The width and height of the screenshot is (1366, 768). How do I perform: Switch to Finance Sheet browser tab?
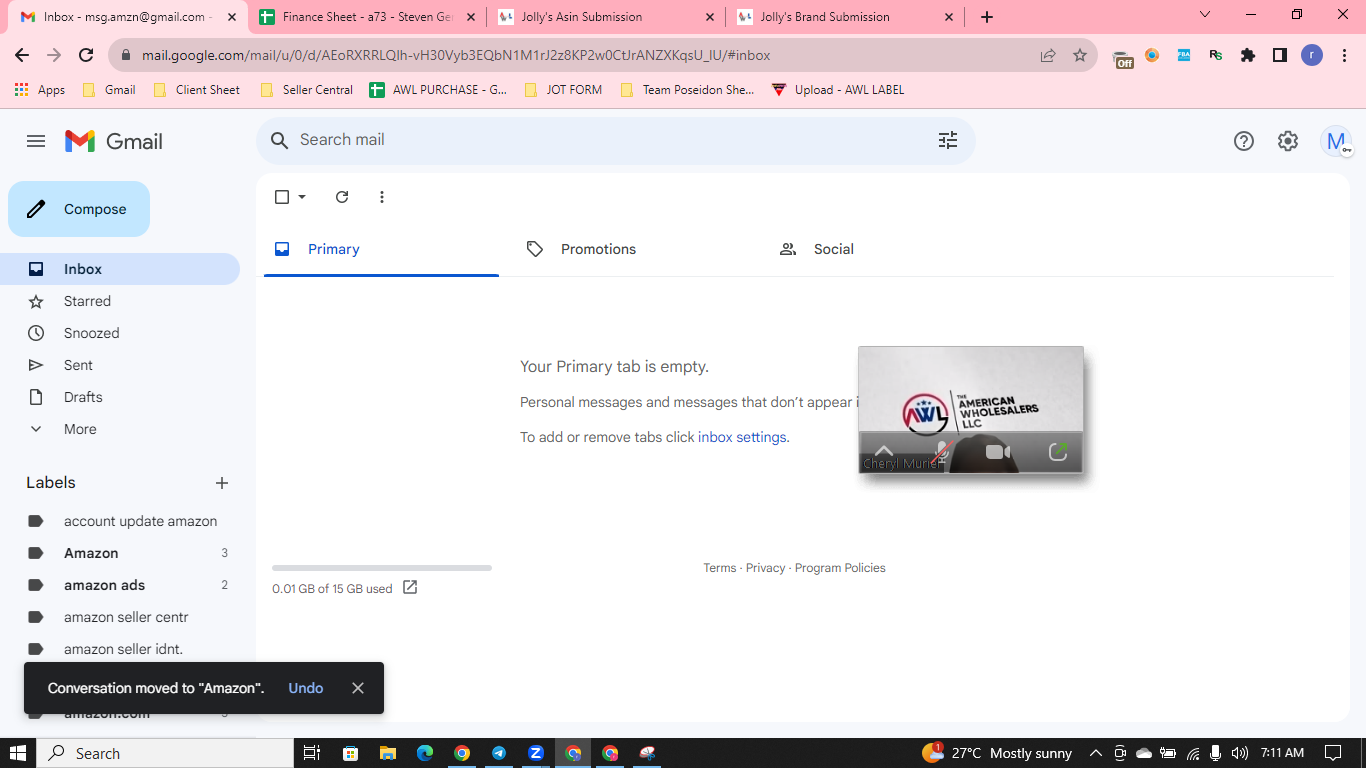coord(368,17)
